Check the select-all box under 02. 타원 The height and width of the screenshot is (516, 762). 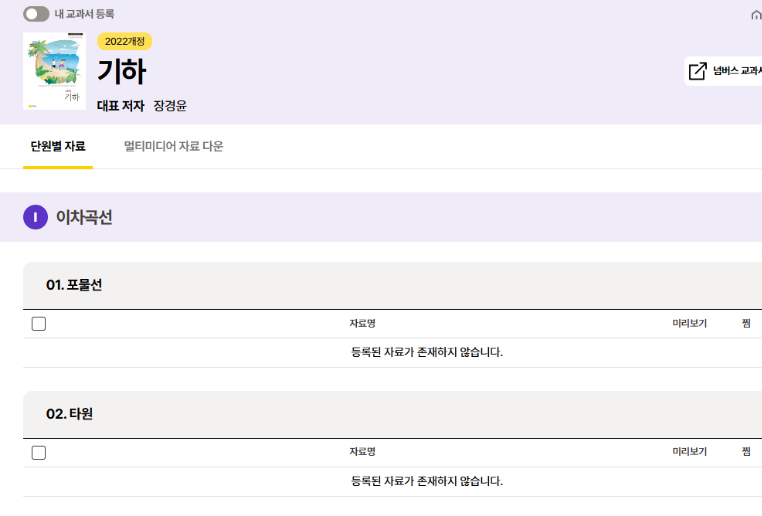pos(39,453)
